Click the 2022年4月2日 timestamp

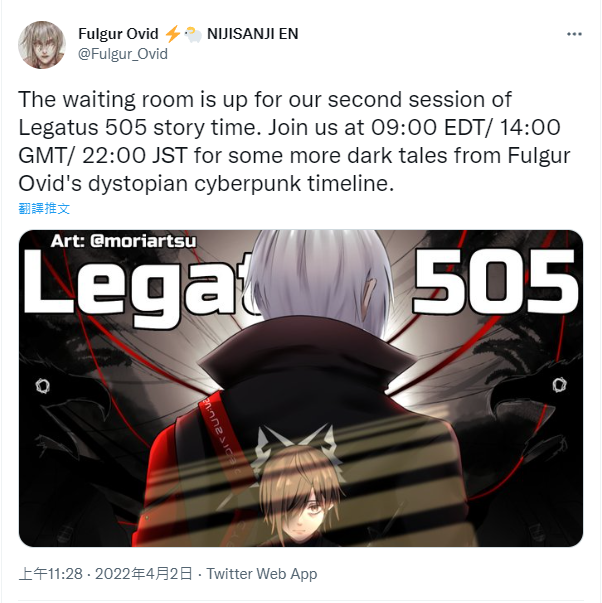[143, 574]
